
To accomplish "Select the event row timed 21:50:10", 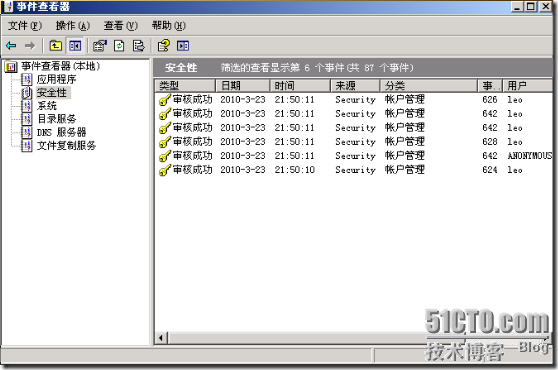I will 353,170.
